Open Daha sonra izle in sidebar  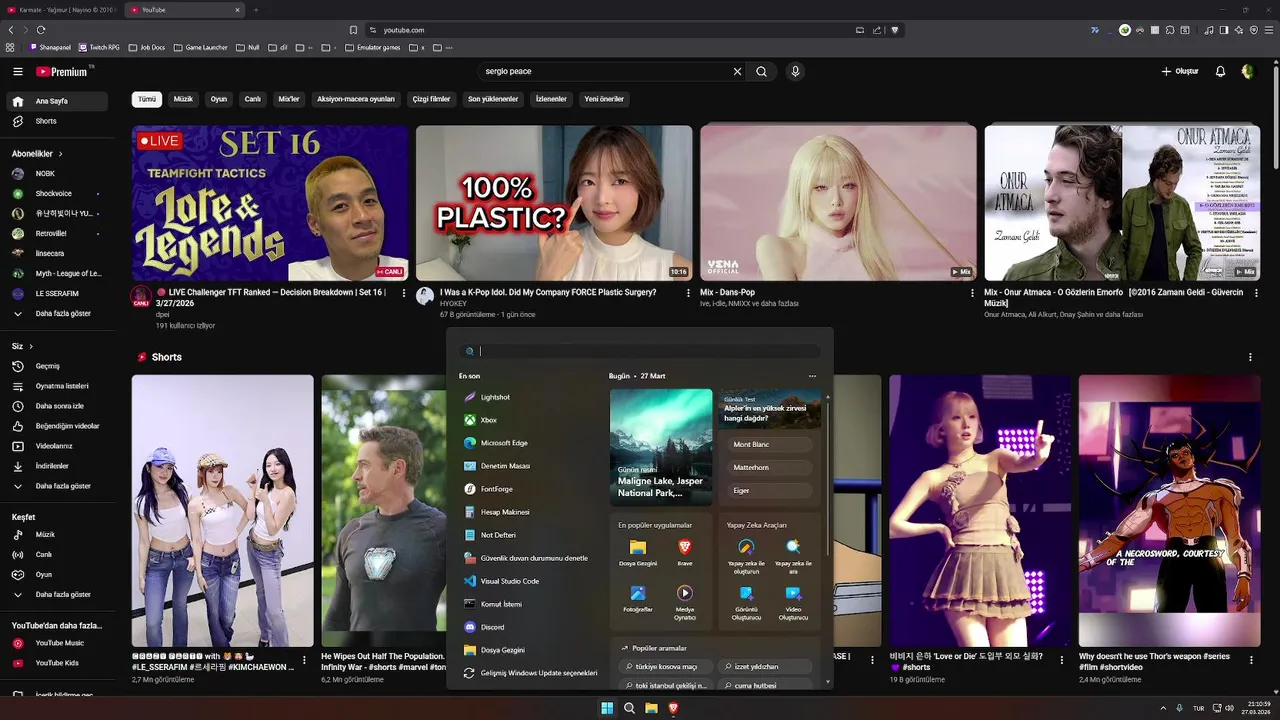[58, 406]
